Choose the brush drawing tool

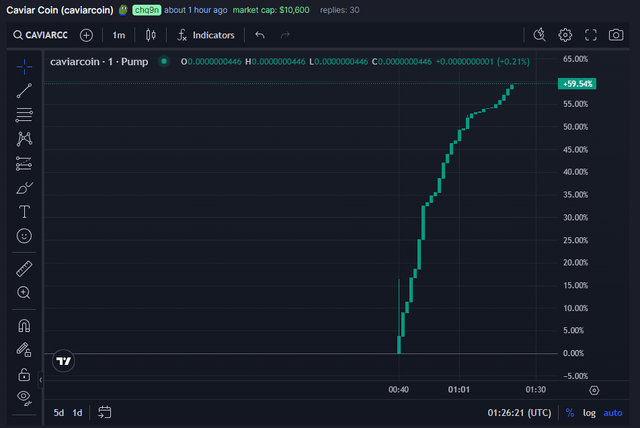pos(24,187)
